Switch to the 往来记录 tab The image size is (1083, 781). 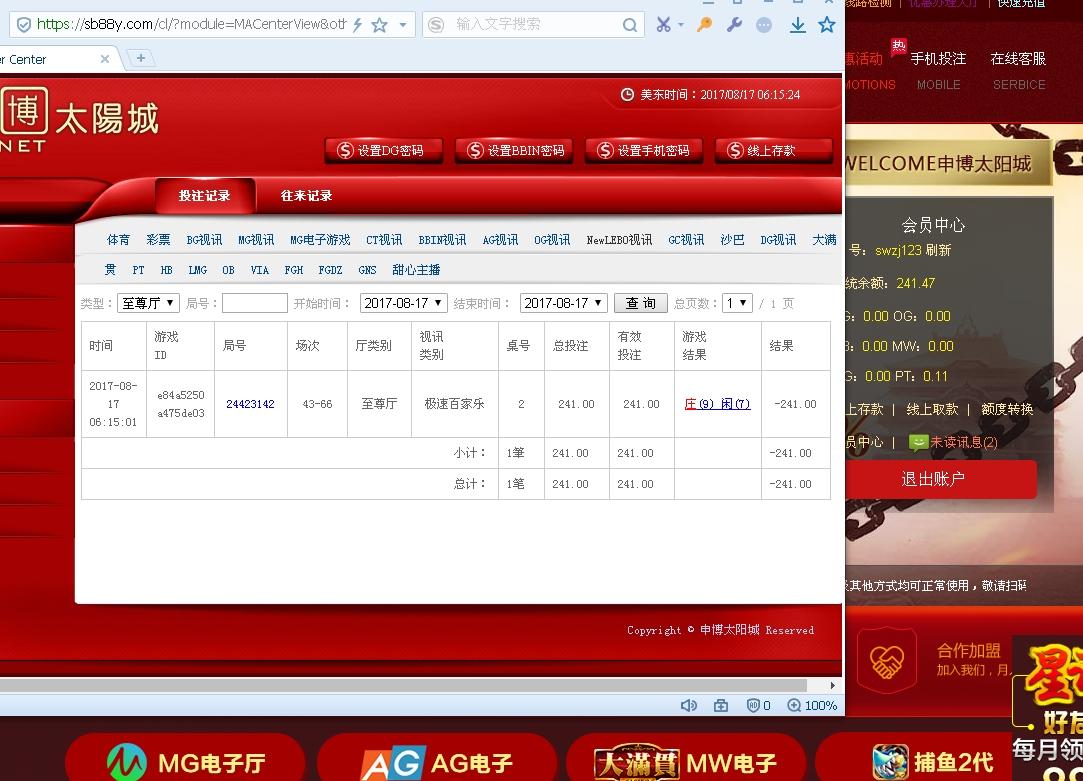coord(306,195)
